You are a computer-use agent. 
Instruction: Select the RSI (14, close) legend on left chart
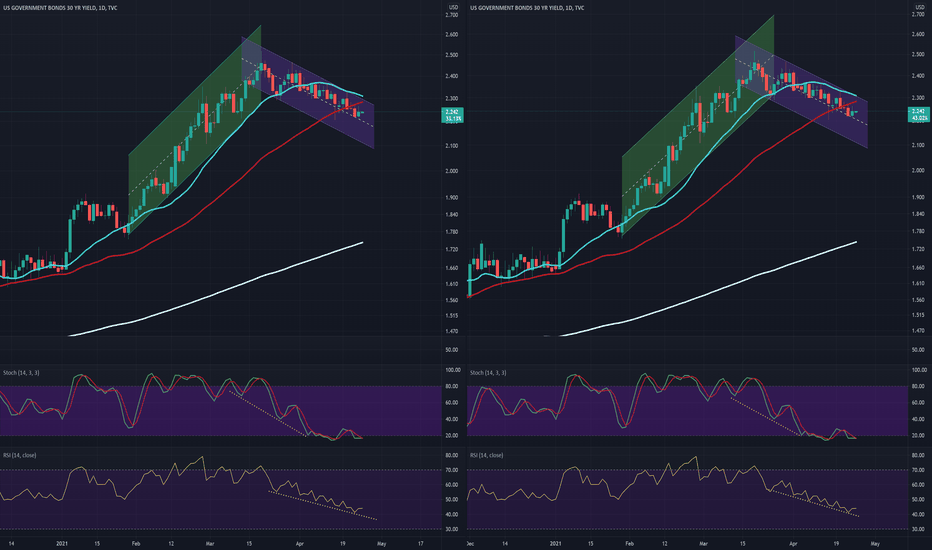20,455
